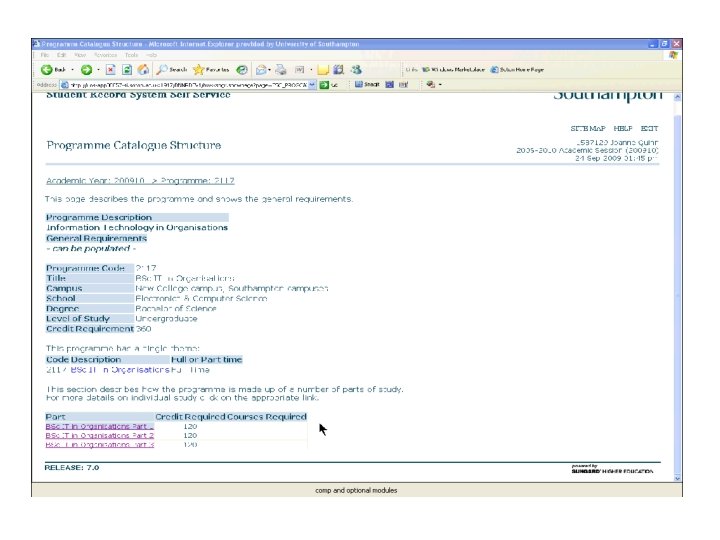Image resolution: width=720 pixels, height=540 pixels.
Task: Select the Credit Requirement value 360
Action: [144, 329]
